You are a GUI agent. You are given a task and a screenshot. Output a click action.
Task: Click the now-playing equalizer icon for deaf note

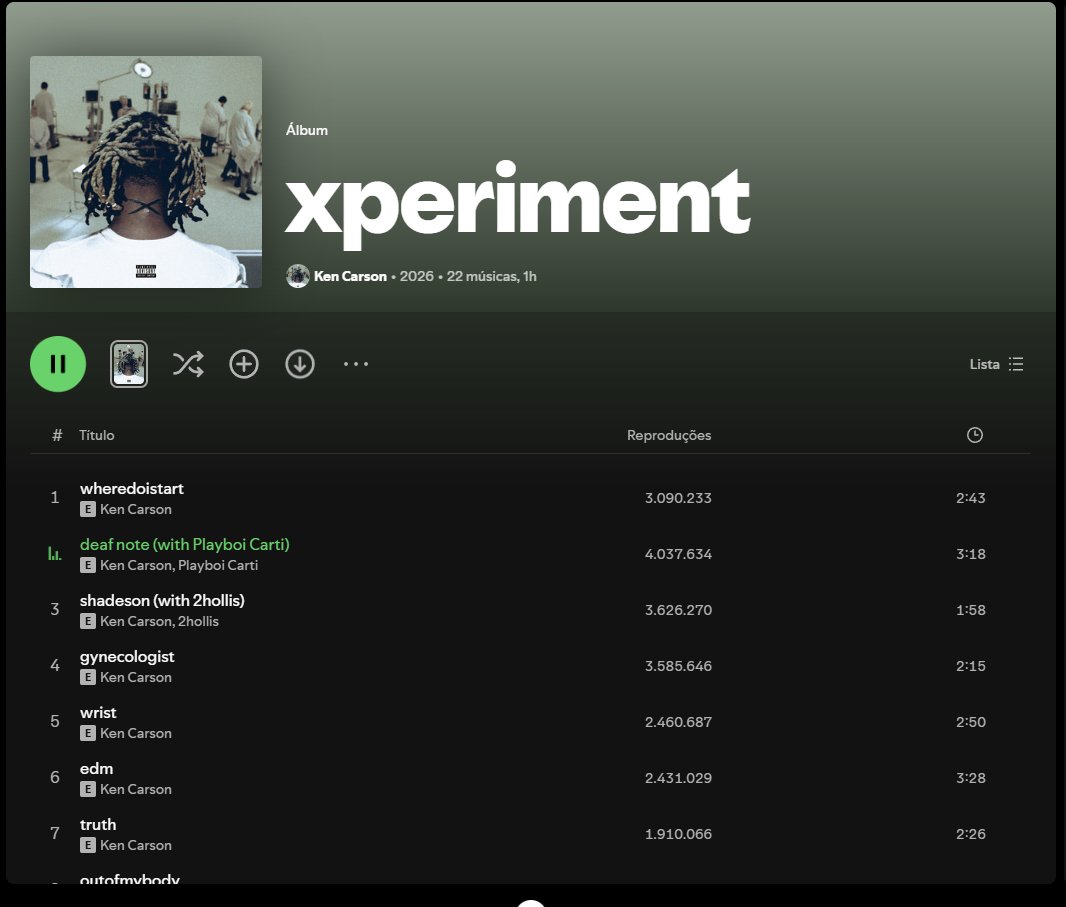[55, 554]
